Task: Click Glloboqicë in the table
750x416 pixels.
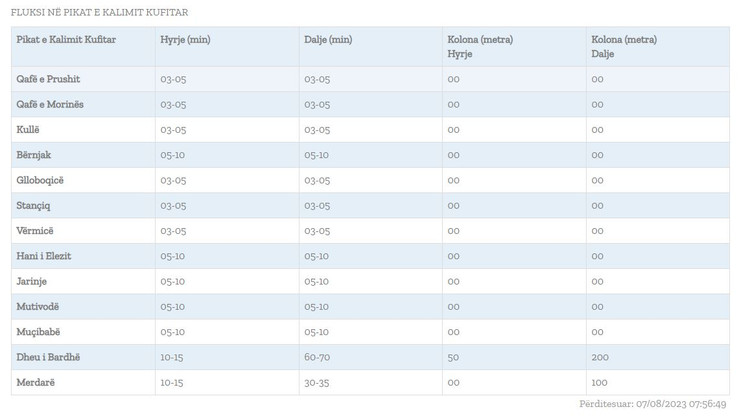Action: (x=40, y=180)
